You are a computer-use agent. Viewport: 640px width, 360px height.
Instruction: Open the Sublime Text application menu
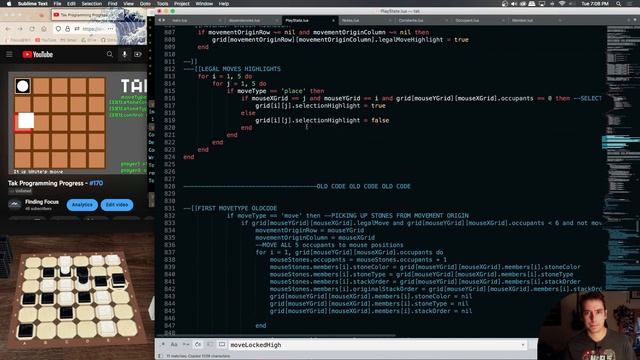(33, 4)
